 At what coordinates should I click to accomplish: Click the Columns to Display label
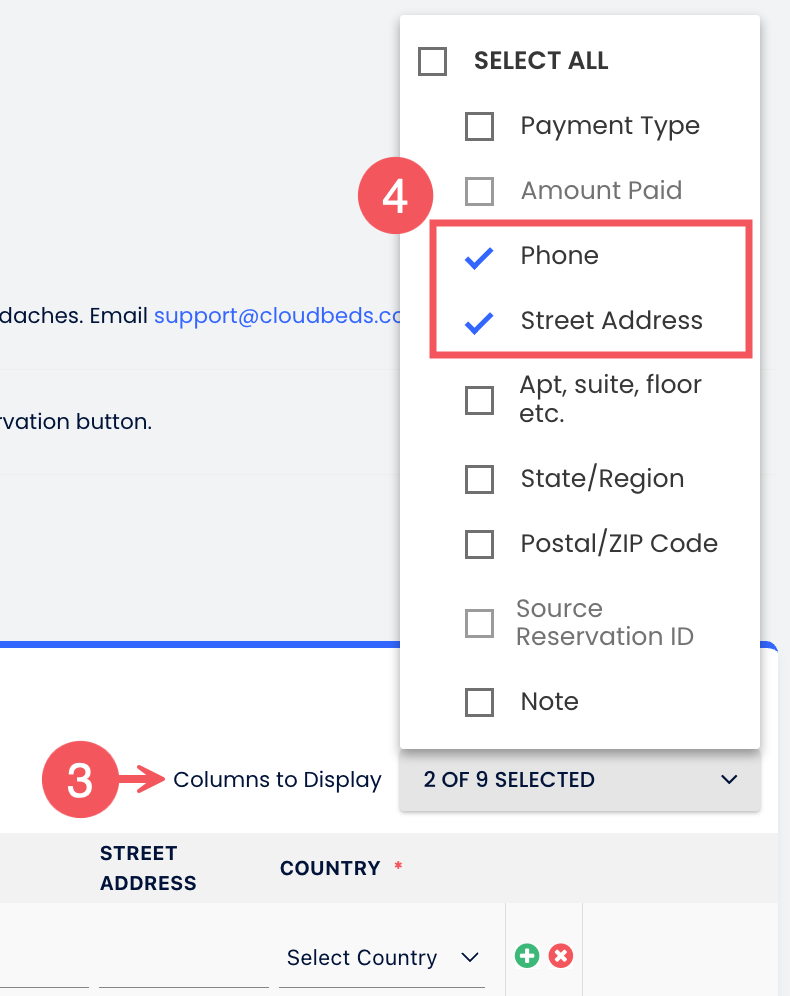pos(277,780)
